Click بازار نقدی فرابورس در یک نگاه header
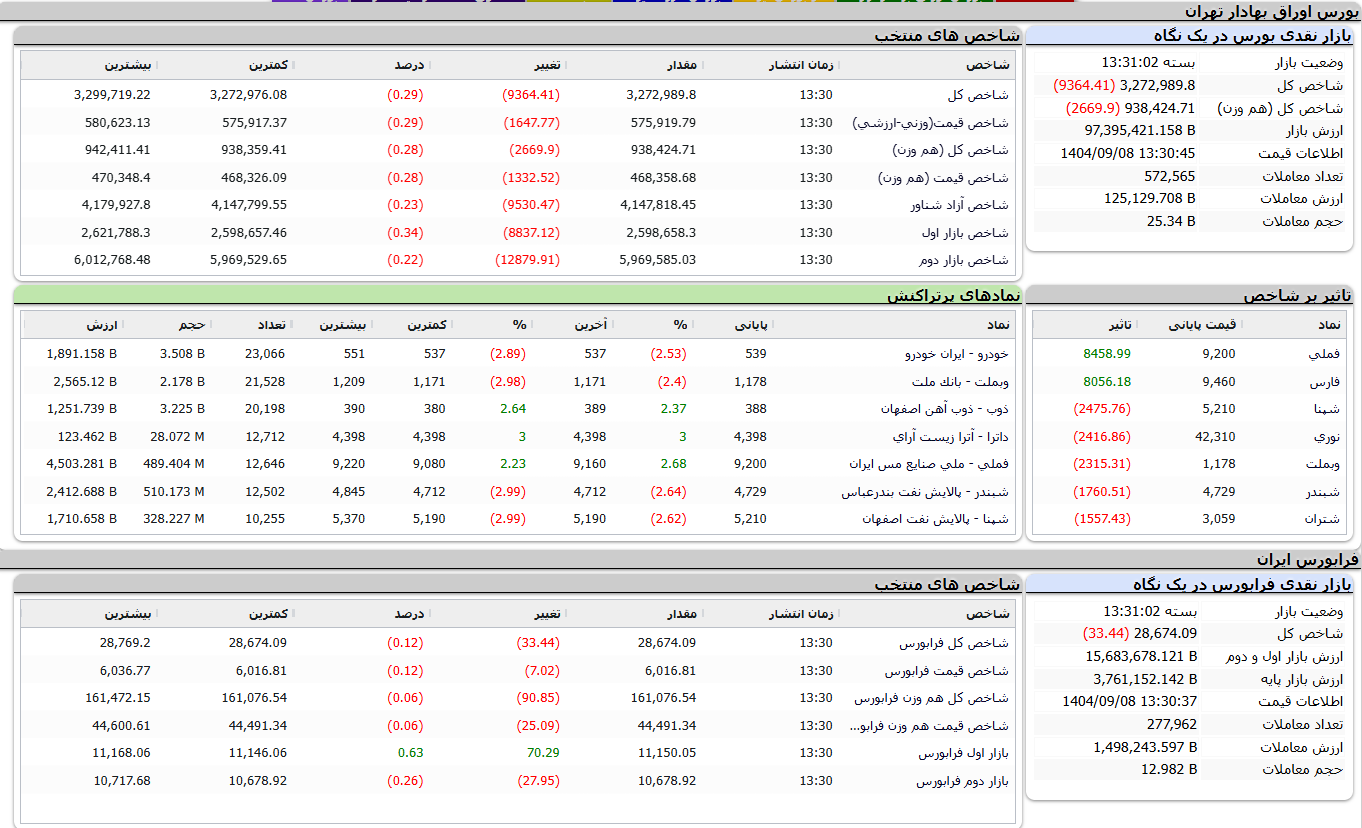The width and height of the screenshot is (1362, 828). click(x=1242, y=584)
